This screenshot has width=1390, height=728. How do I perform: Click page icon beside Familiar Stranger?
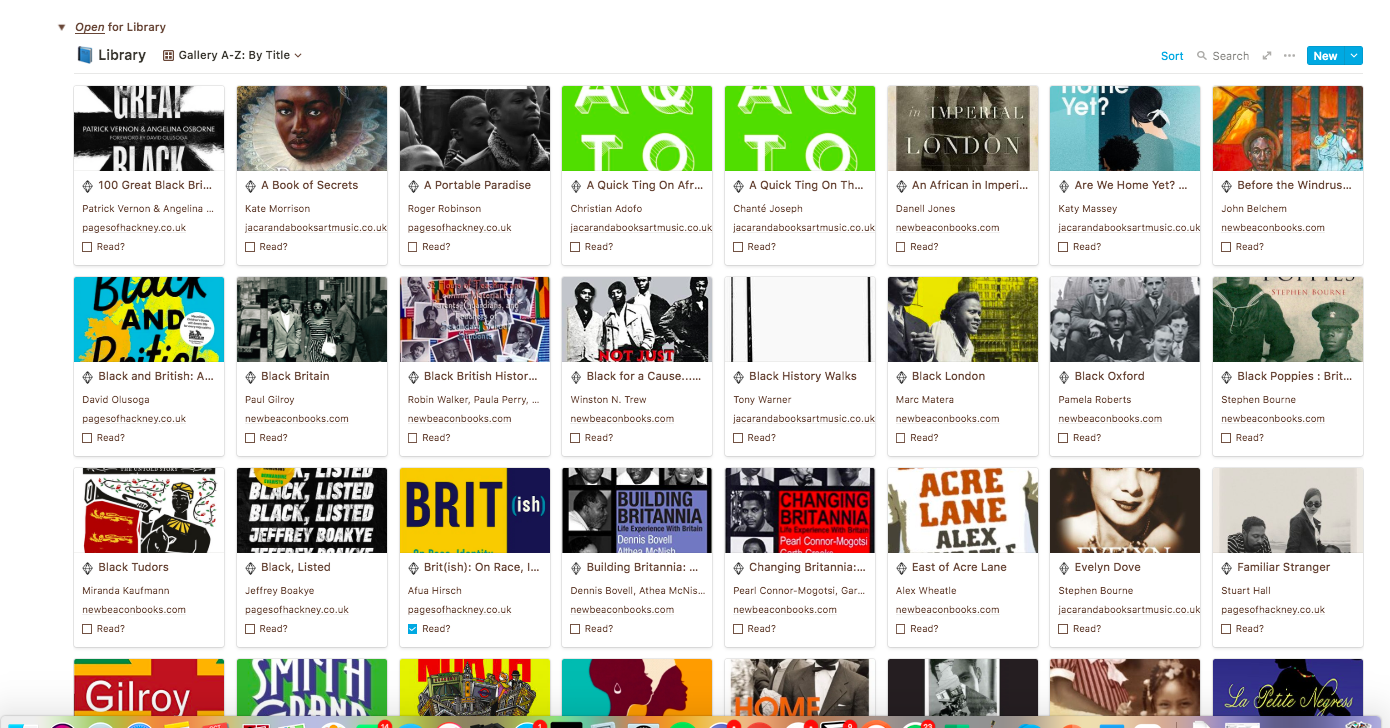(x=1227, y=568)
